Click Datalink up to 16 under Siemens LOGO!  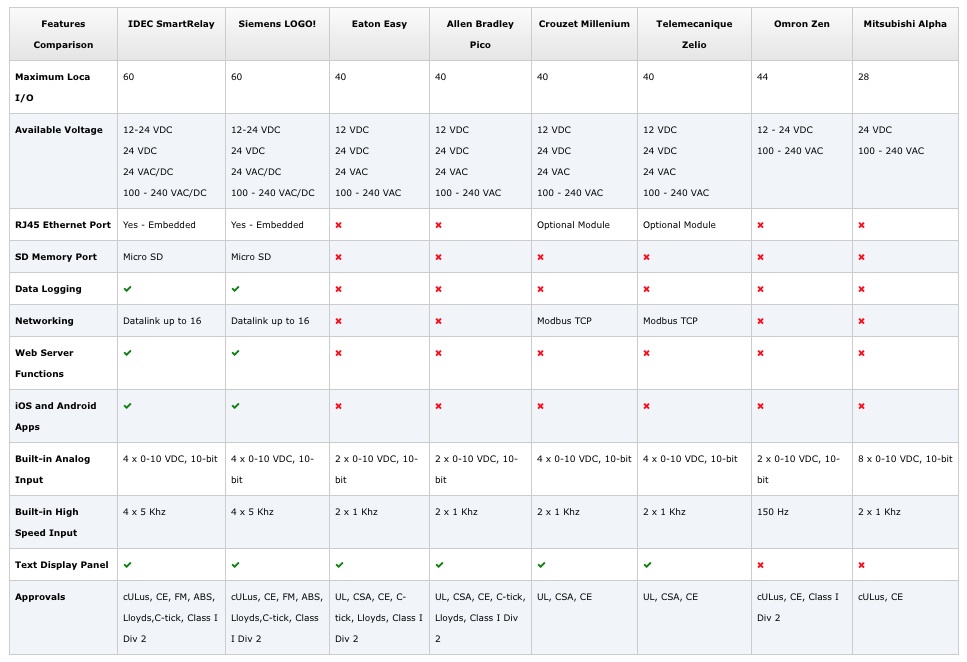pyautogui.click(x=270, y=321)
